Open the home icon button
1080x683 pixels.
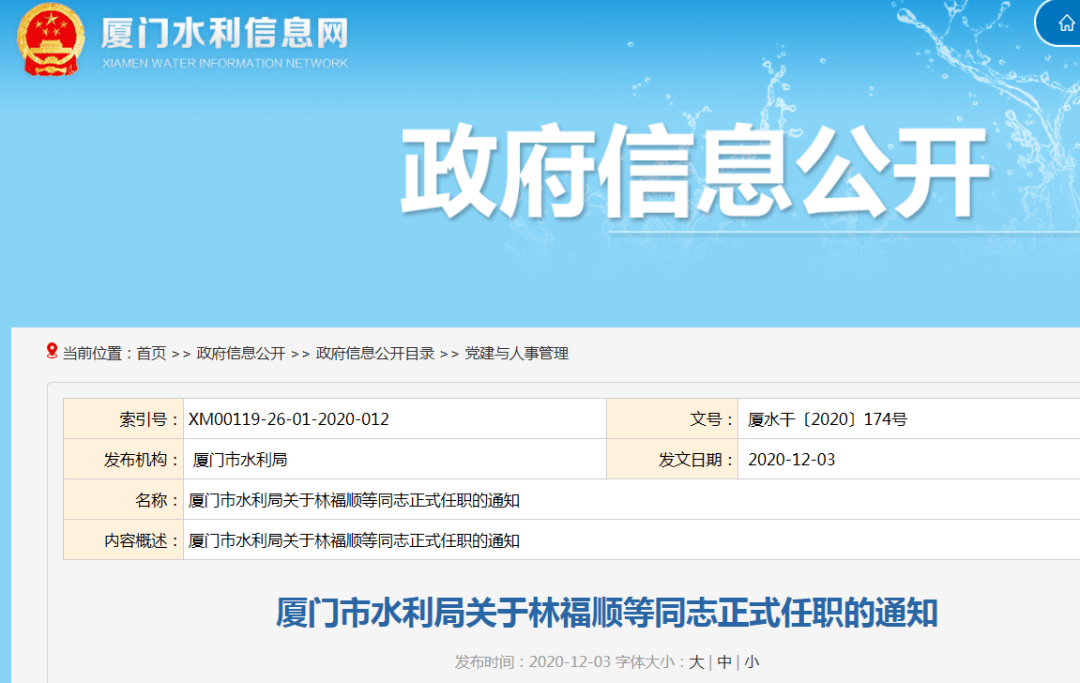(x=1065, y=24)
